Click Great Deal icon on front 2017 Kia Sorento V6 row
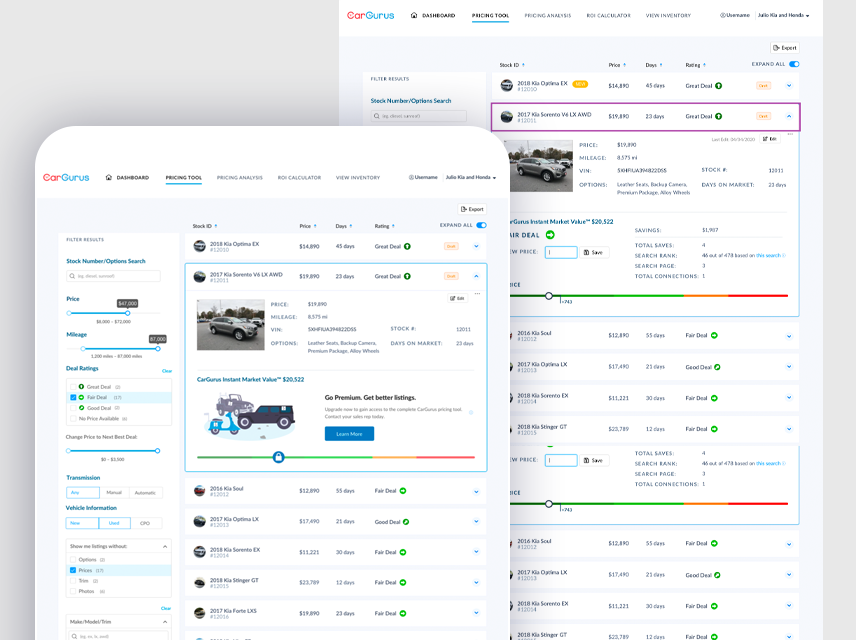The width and height of the screenshot is (856, 640). pos(407,276)
